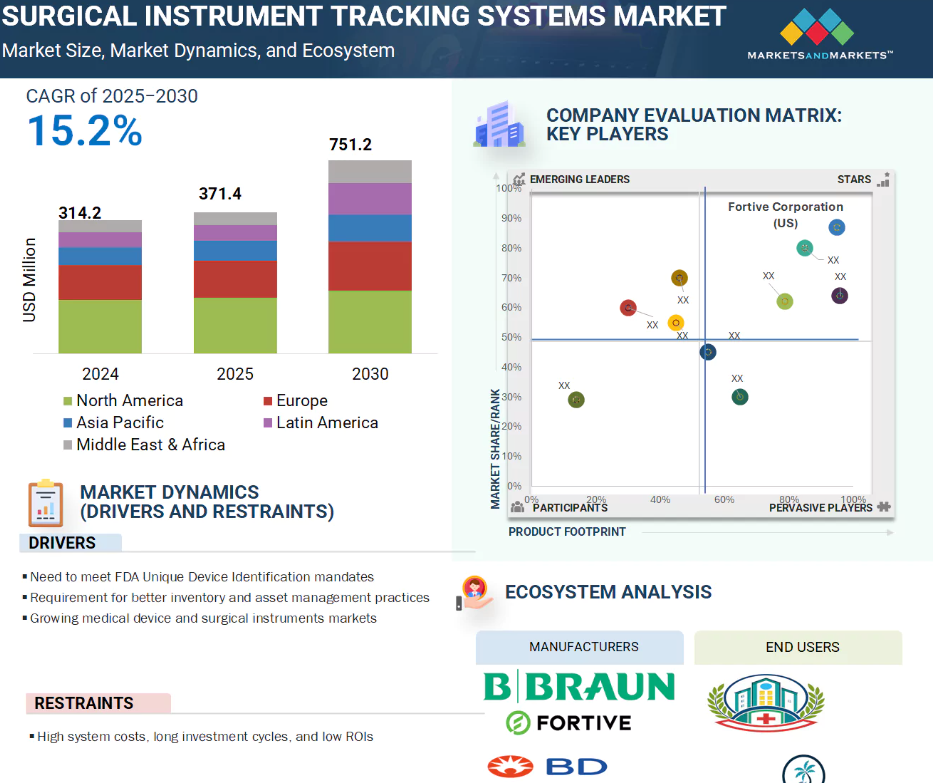936x783 pixels.
Task: Click the 2030 axis label under the chart
Action: coord(370,374)
